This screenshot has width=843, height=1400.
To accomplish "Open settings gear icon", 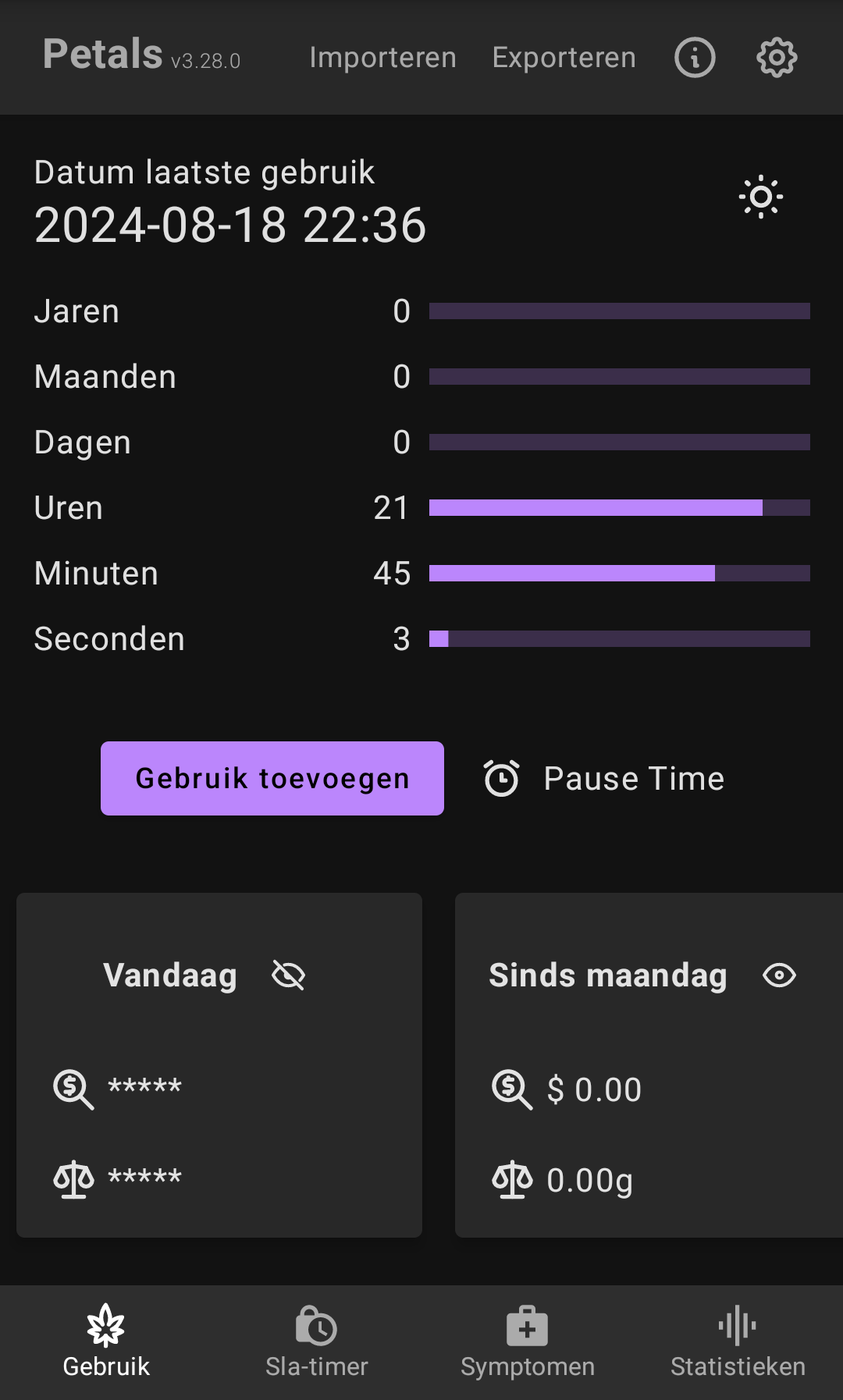I will [x=777, y=58].
